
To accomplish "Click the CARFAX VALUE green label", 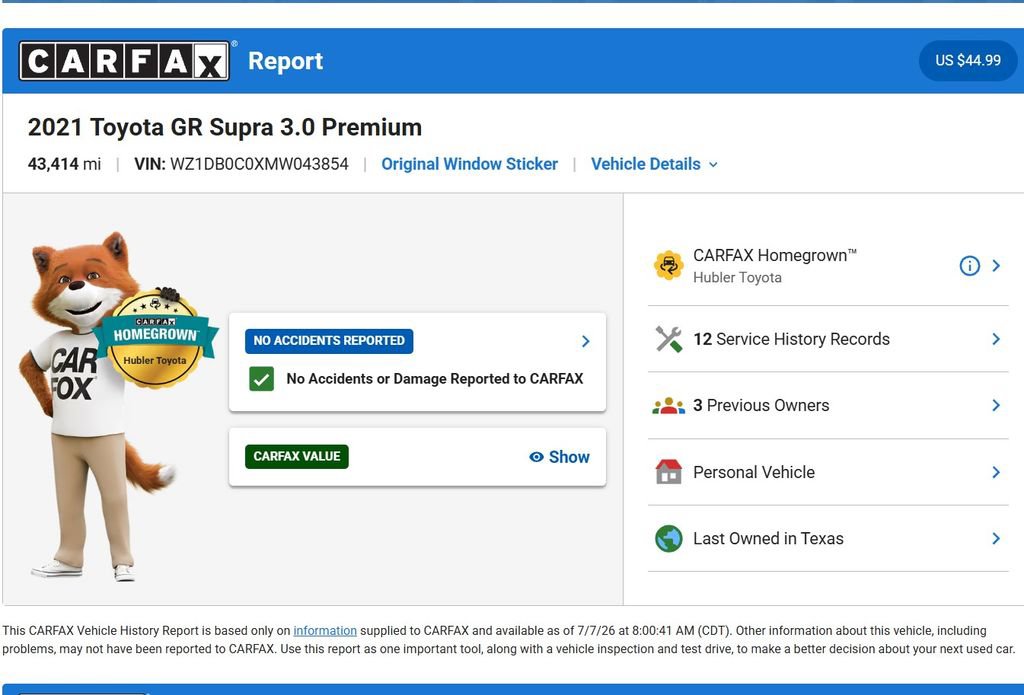I will tap(296, 457).
